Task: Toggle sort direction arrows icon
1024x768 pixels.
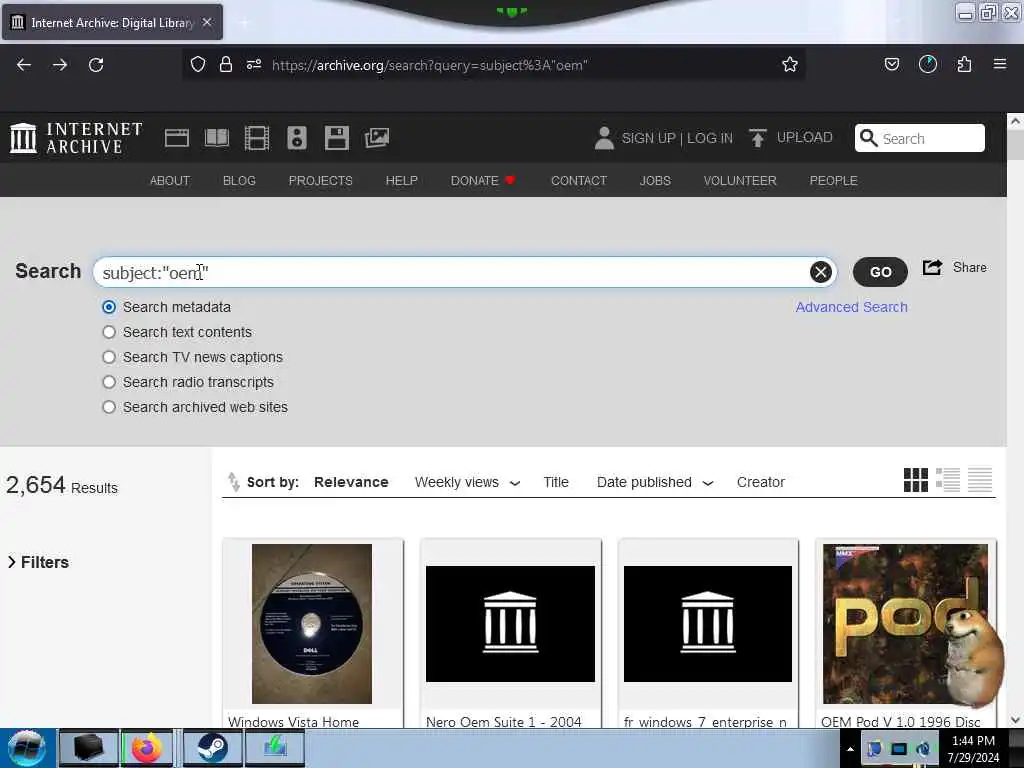Action: (233, 482)
